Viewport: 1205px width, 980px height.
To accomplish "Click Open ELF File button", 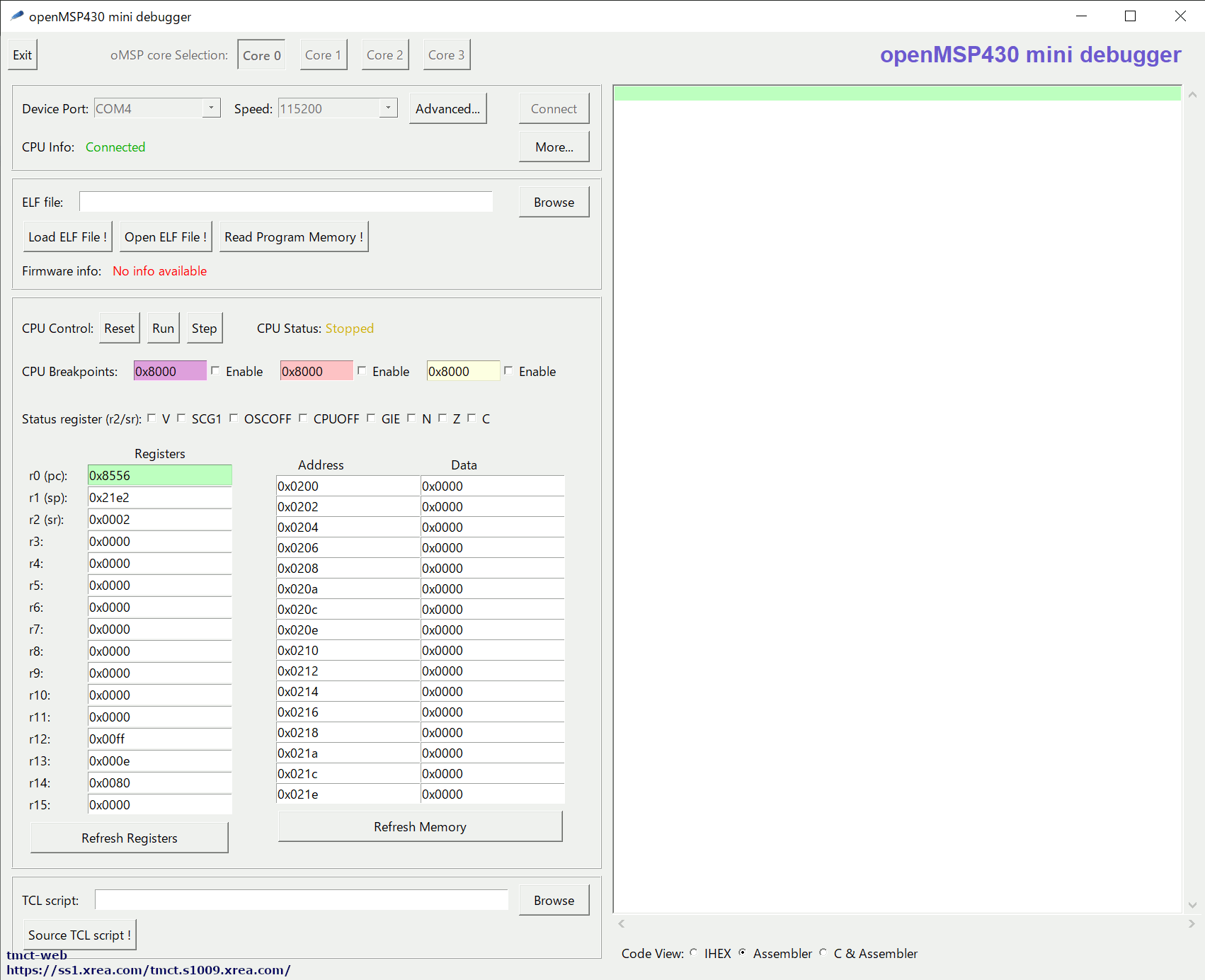I will pos(166,237).
